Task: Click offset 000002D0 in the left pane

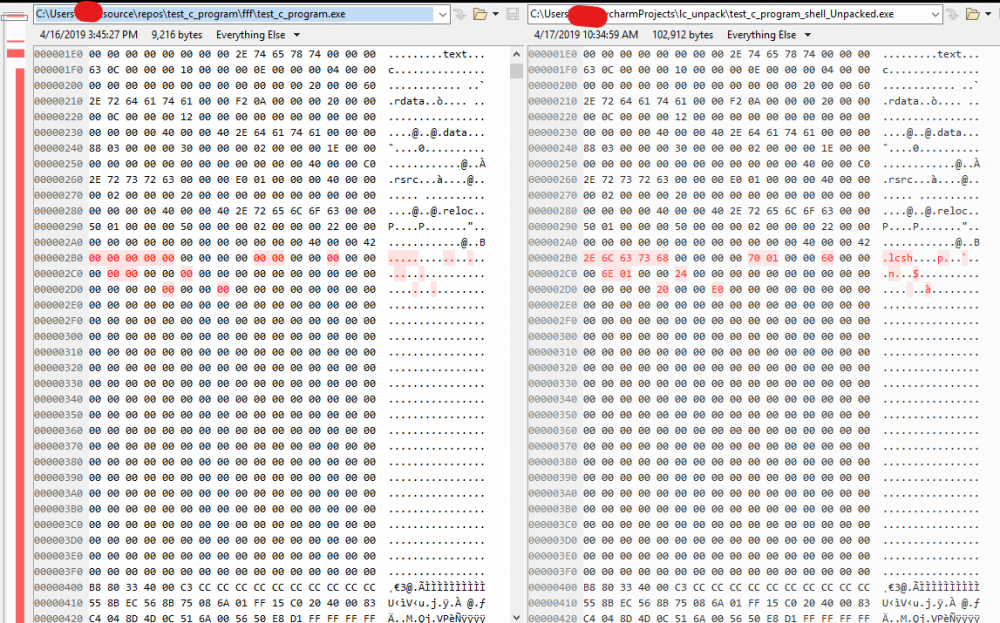Action: pyautogui.click(x=58, y=290)
